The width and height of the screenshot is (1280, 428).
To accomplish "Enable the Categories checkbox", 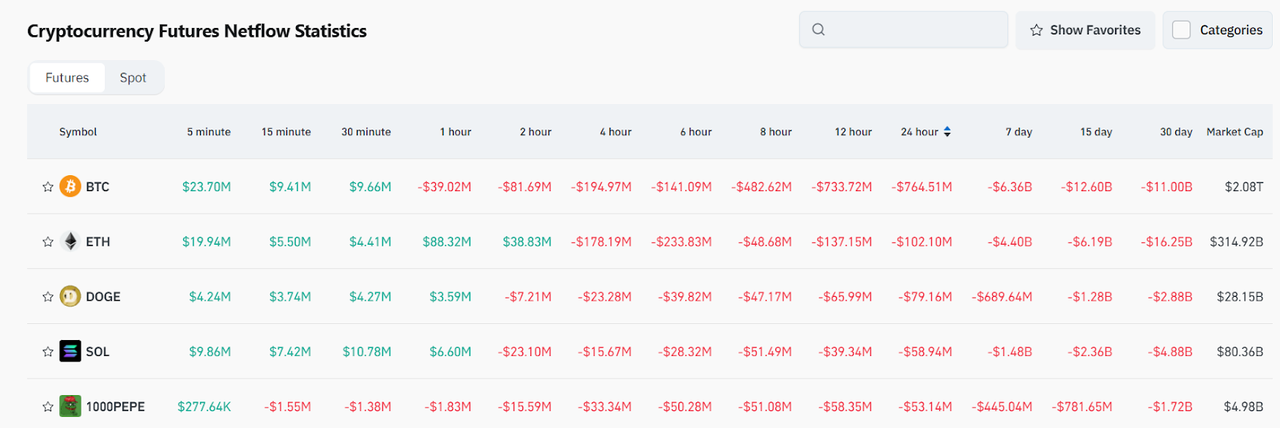I will (x=1181, y=30).
